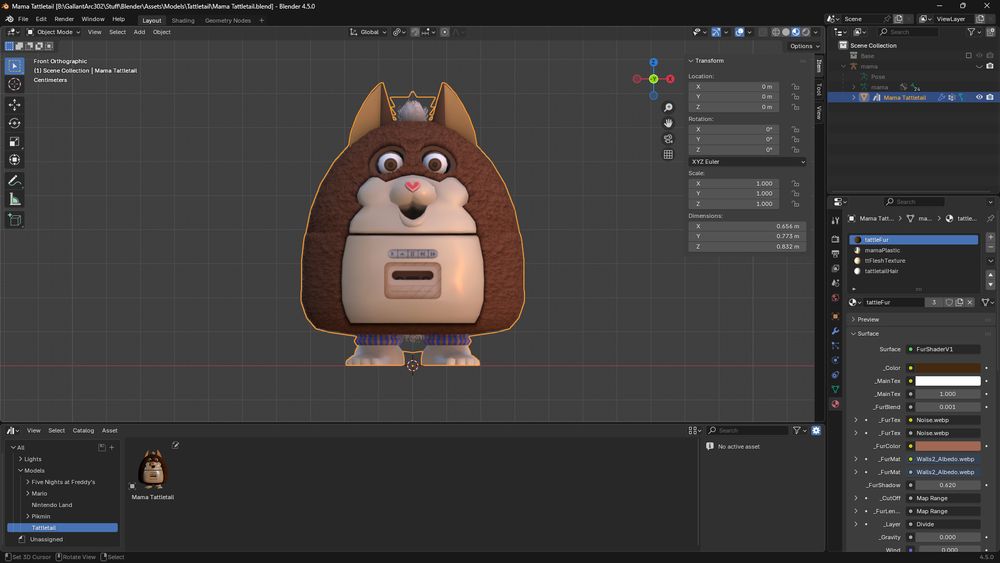Switch to the Shading workspace tab
The image size is (1000, 563).
coord(183,20)
